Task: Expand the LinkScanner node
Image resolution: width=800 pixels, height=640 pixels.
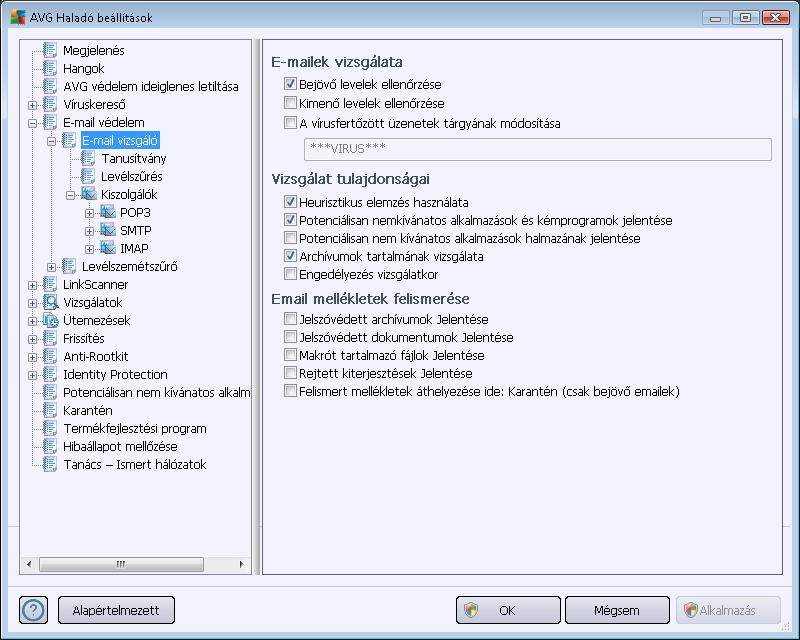Action: pyautogui.click(x=33, y=285)
